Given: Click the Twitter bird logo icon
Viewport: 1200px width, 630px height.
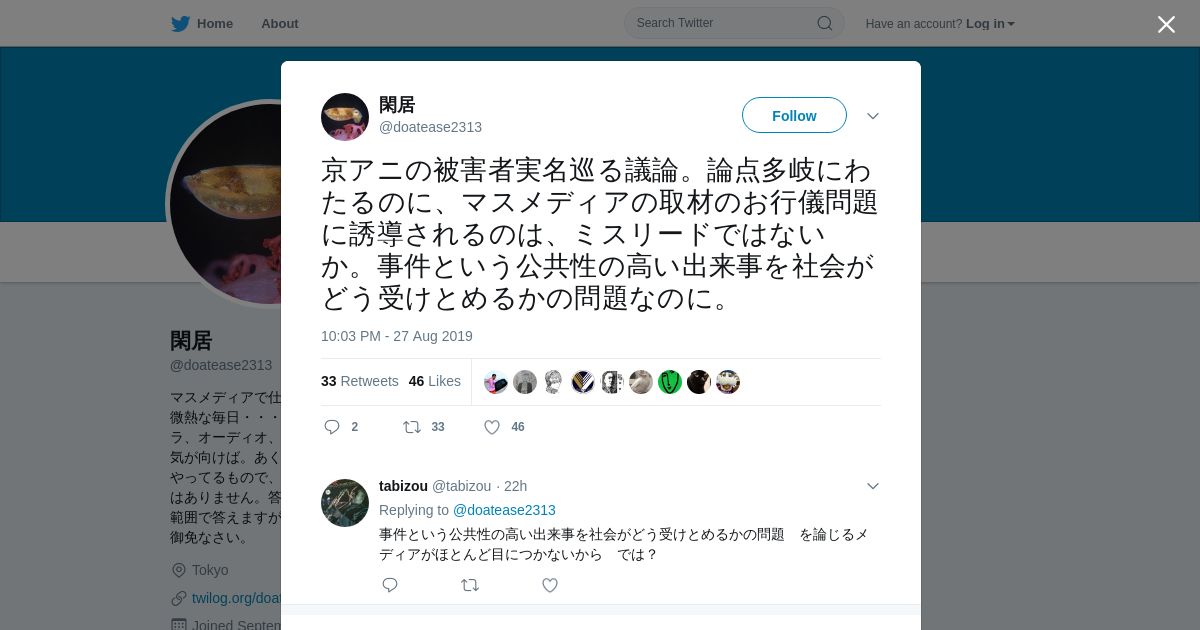Looking at the screenshot, I should pyautogui.click(x=180, y=24).
